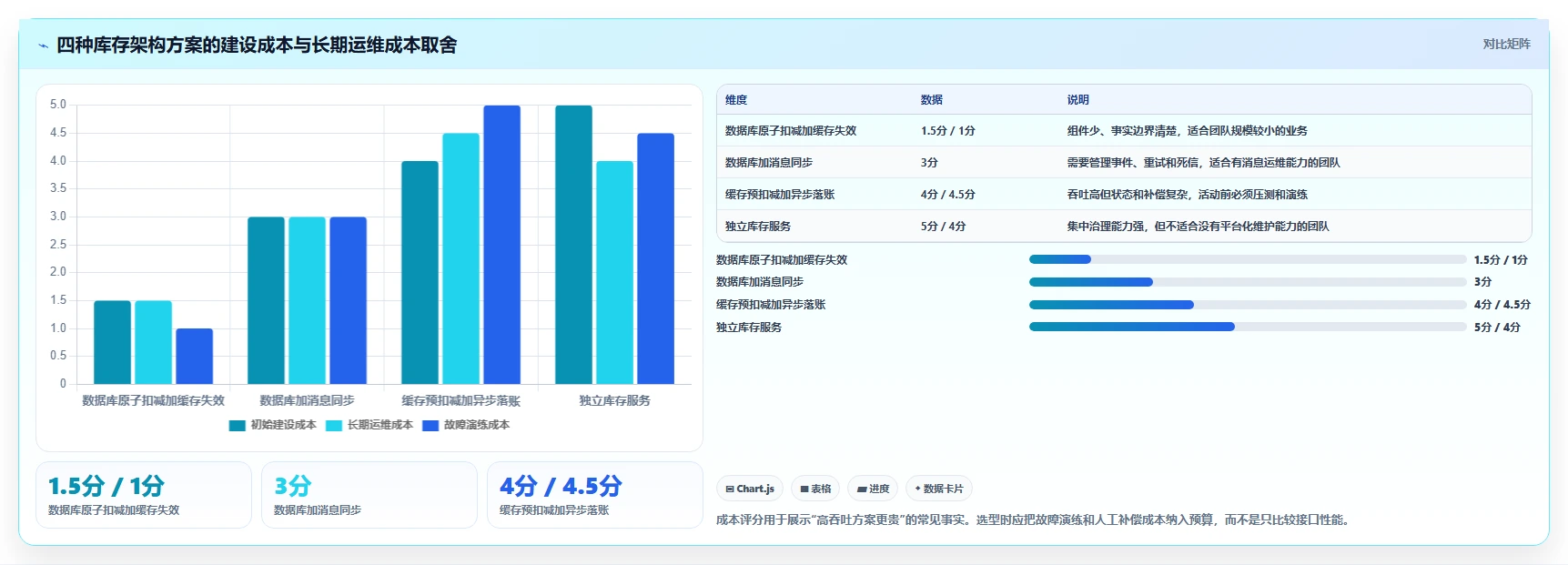The image size is (1568, 565).
Task: Click the 表格 chip
Action: [x=815, y=489]
